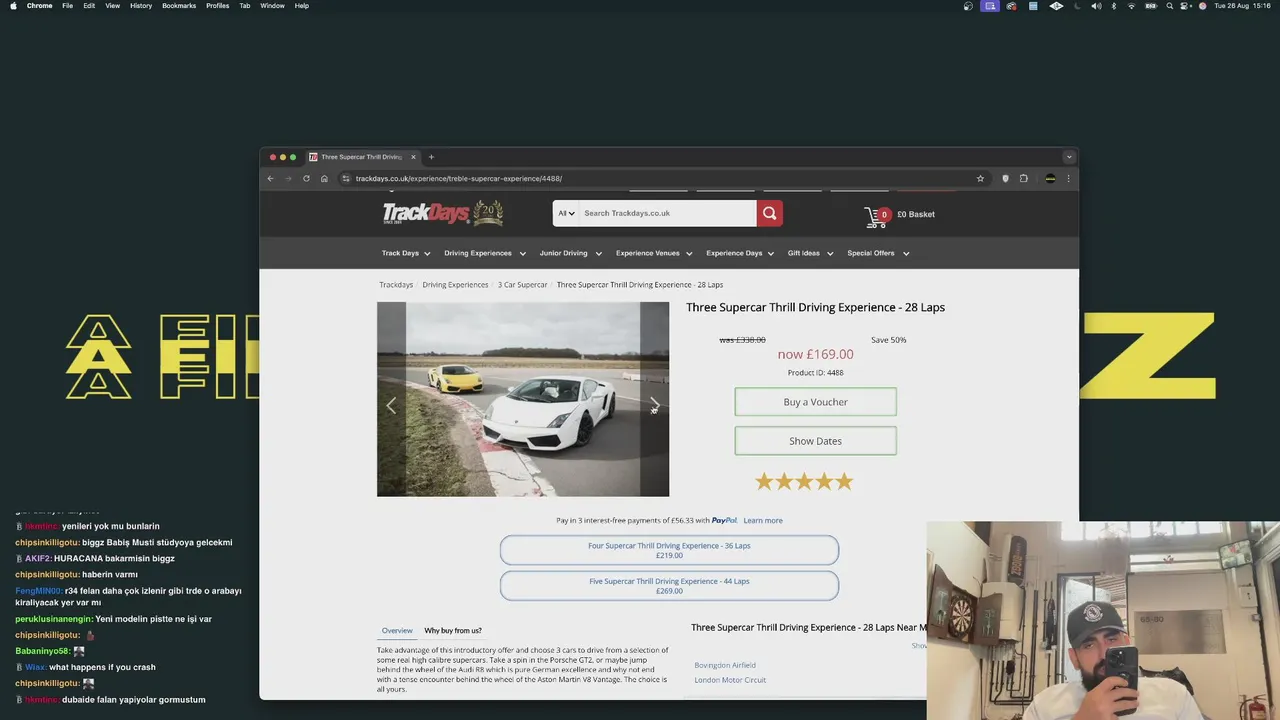Show previous car image
Image resolution: width=1280 pixels, height=720 pixels.
(391, 405)
